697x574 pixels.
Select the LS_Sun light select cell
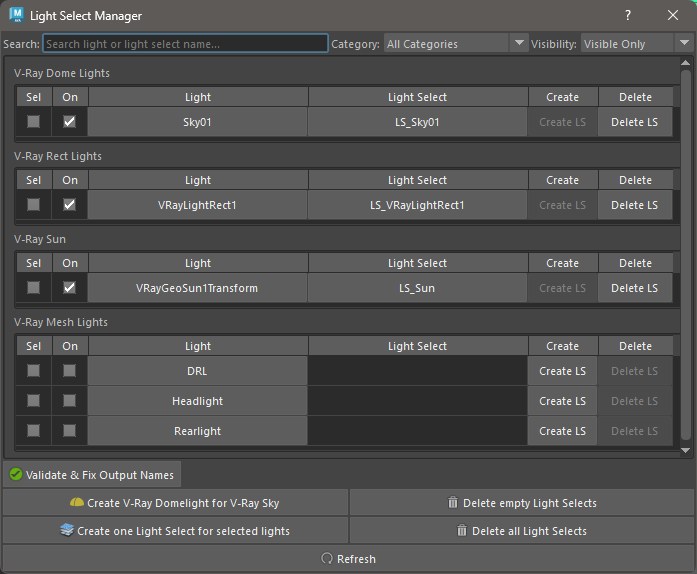click(x=417, y=288)
